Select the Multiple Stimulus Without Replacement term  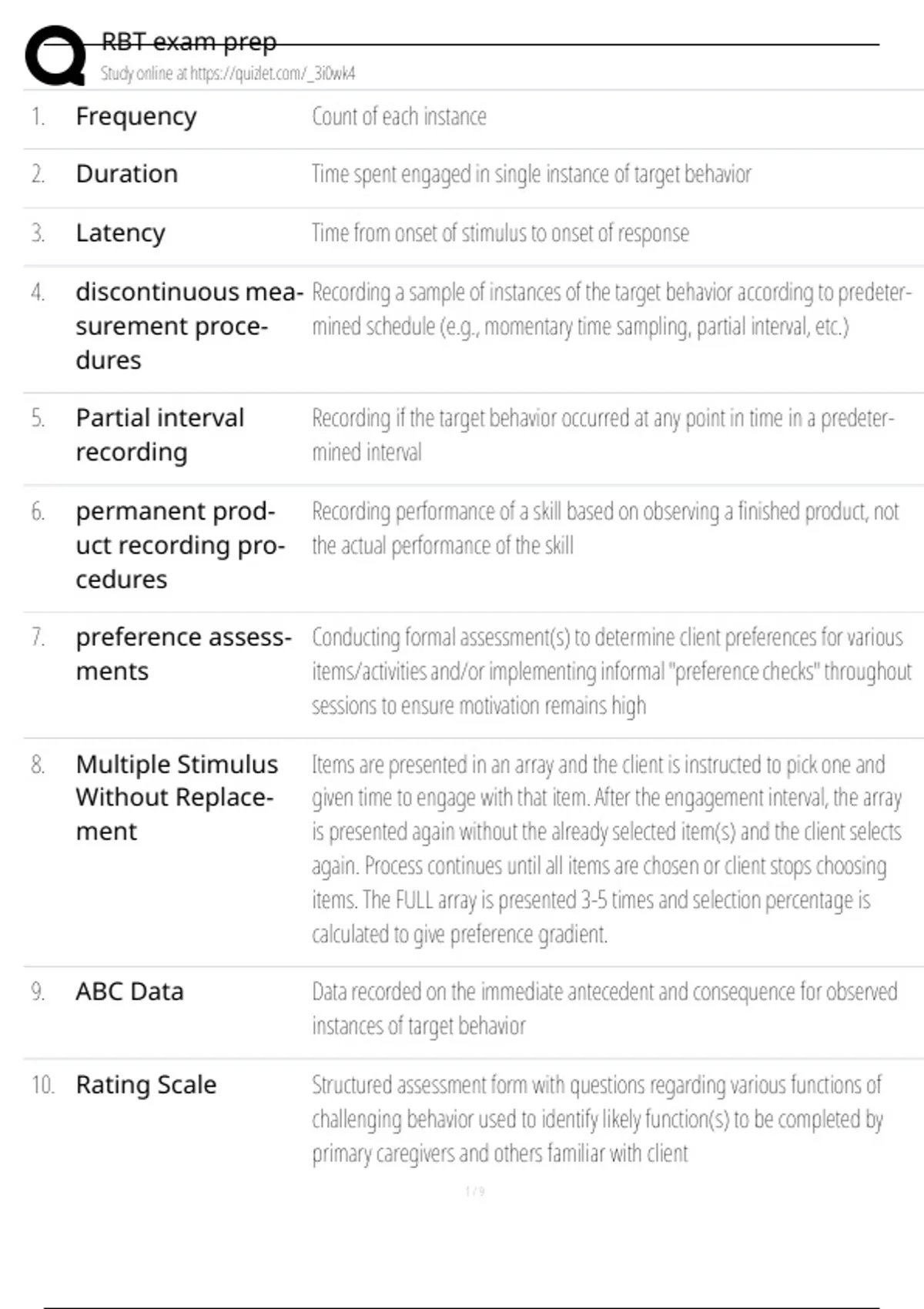[x=176, y=797]
